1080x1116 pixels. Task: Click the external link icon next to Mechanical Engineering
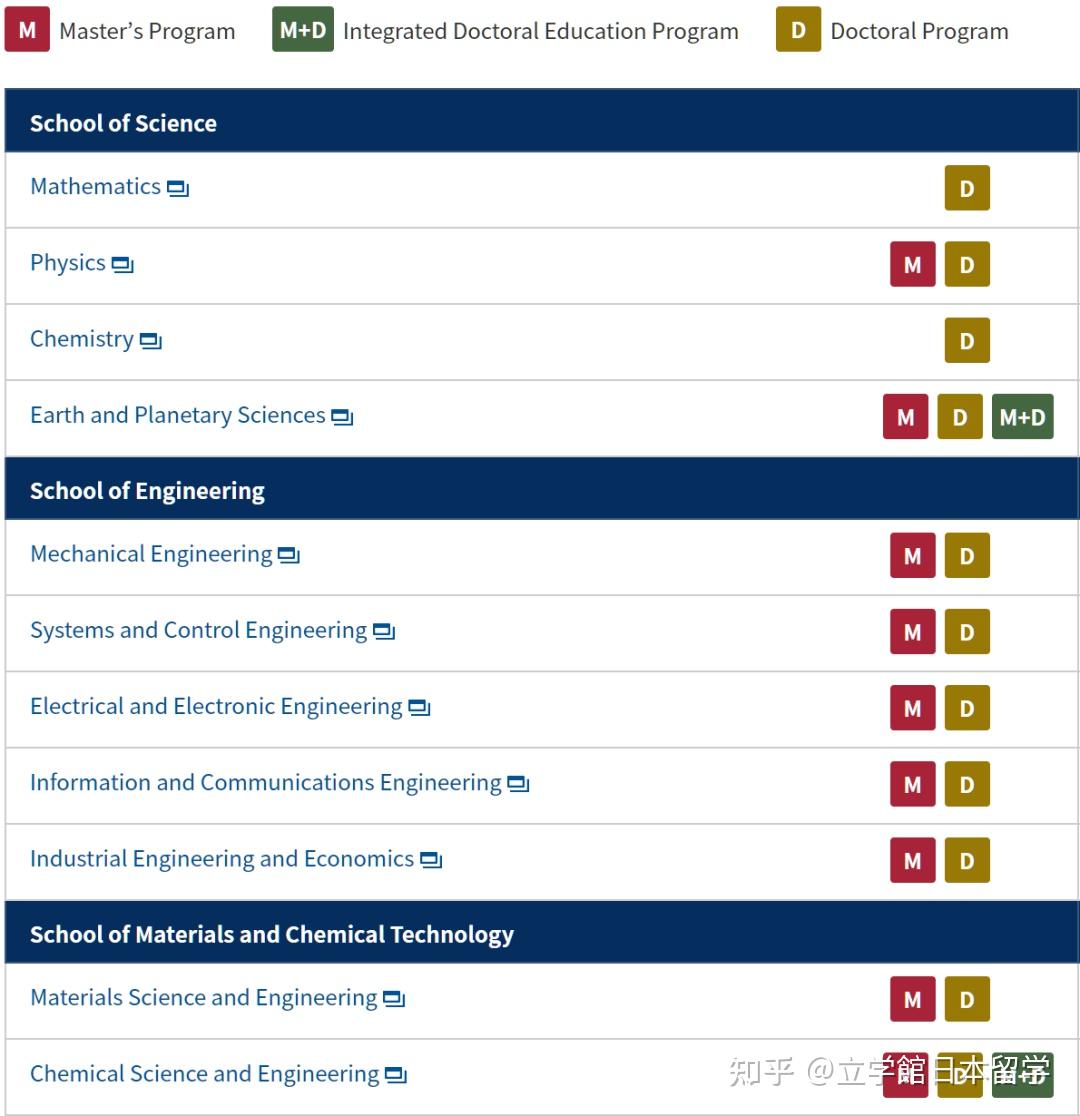(288, 555)
